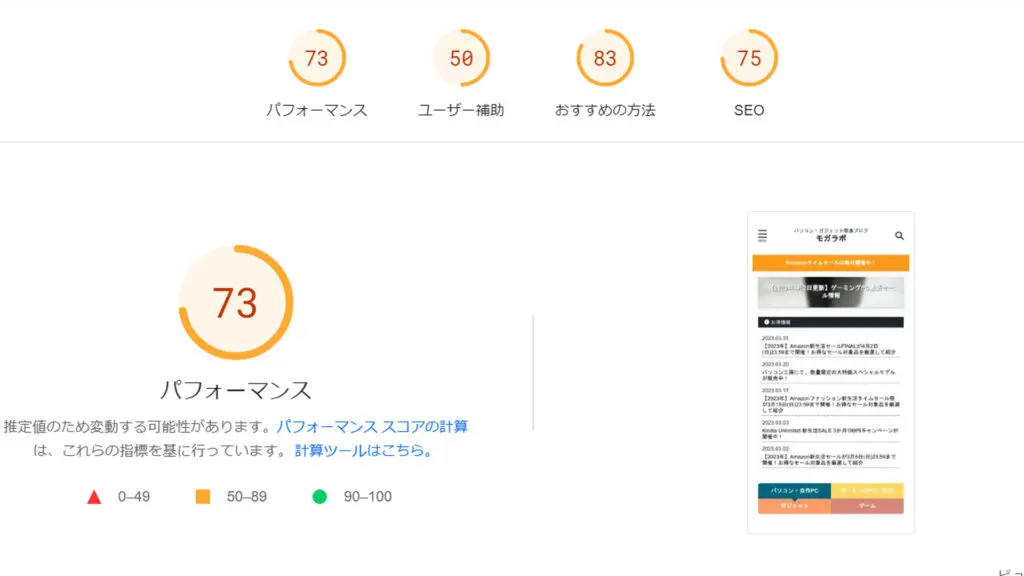
Task: Click the パソコン・自作PC category button in preview
Action: point(794,491)
